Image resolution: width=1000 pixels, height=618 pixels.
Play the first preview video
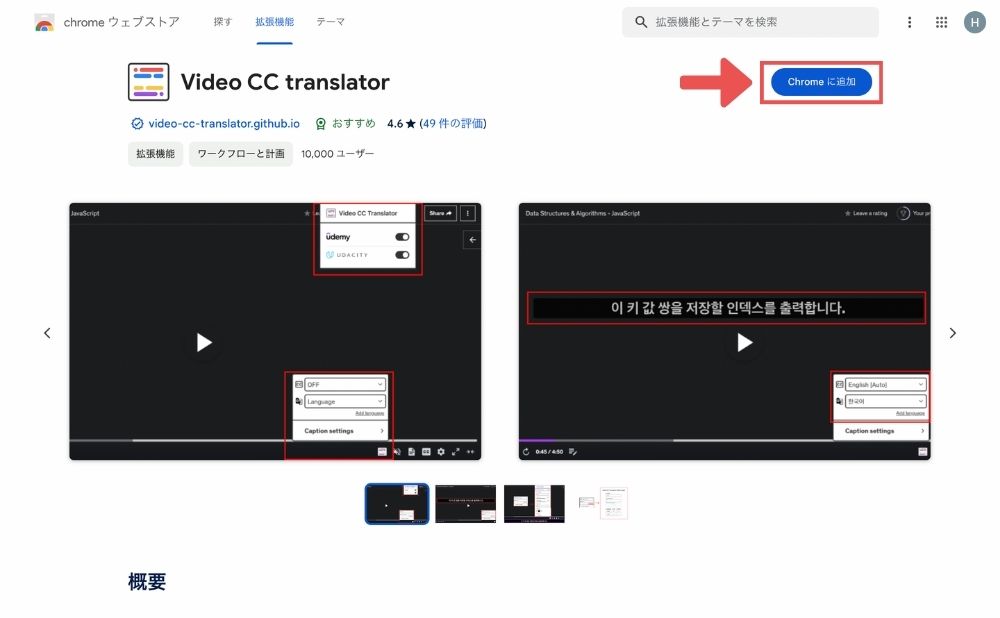203,342
